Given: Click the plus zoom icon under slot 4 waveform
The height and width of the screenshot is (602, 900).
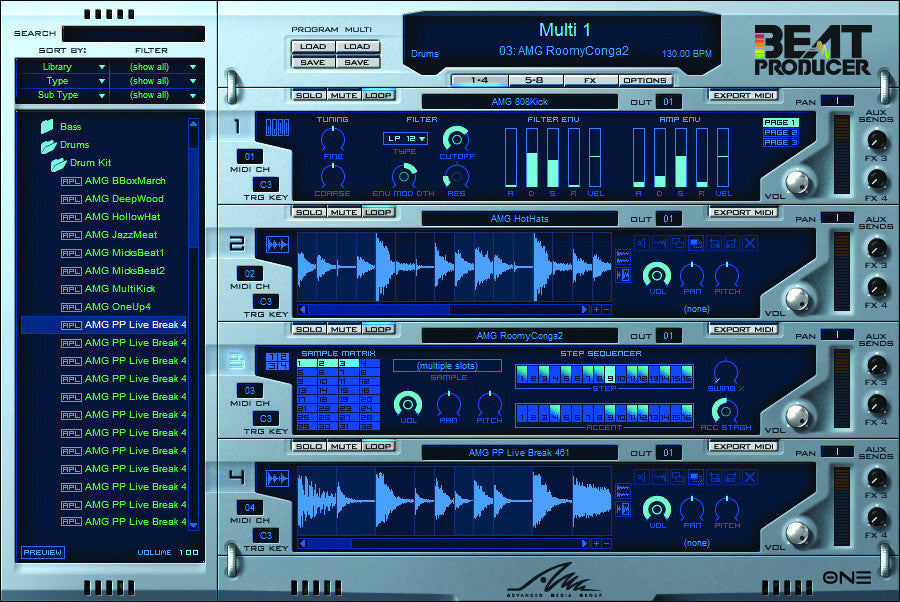Looking at the screenshot, I should pyautogui.click(x=596, y=543).
